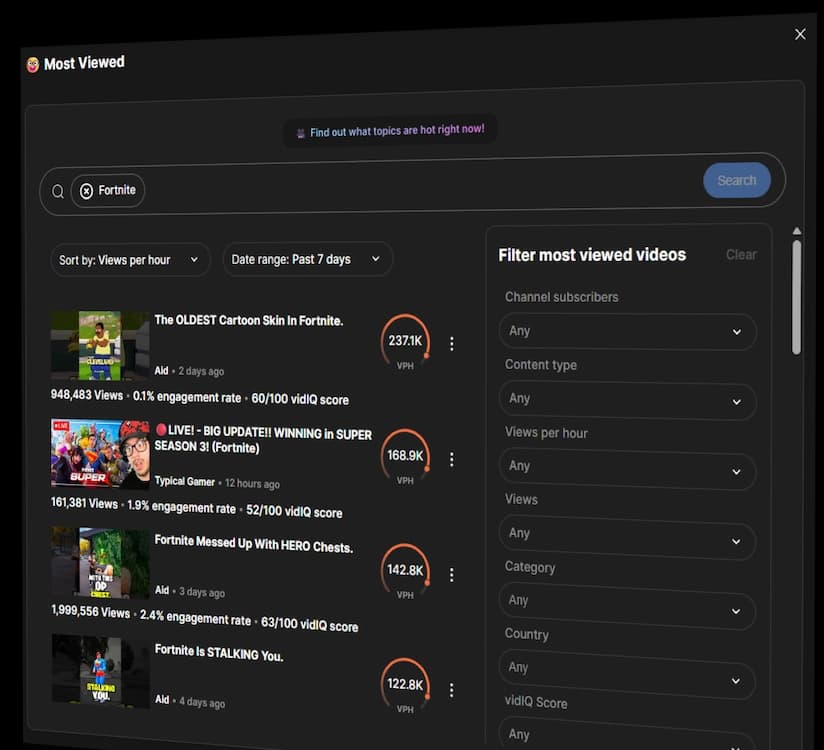Open the three-dot menu on OLDEST Cartoon Skin video
Viewport: 824px width, 750px height.
452,342
